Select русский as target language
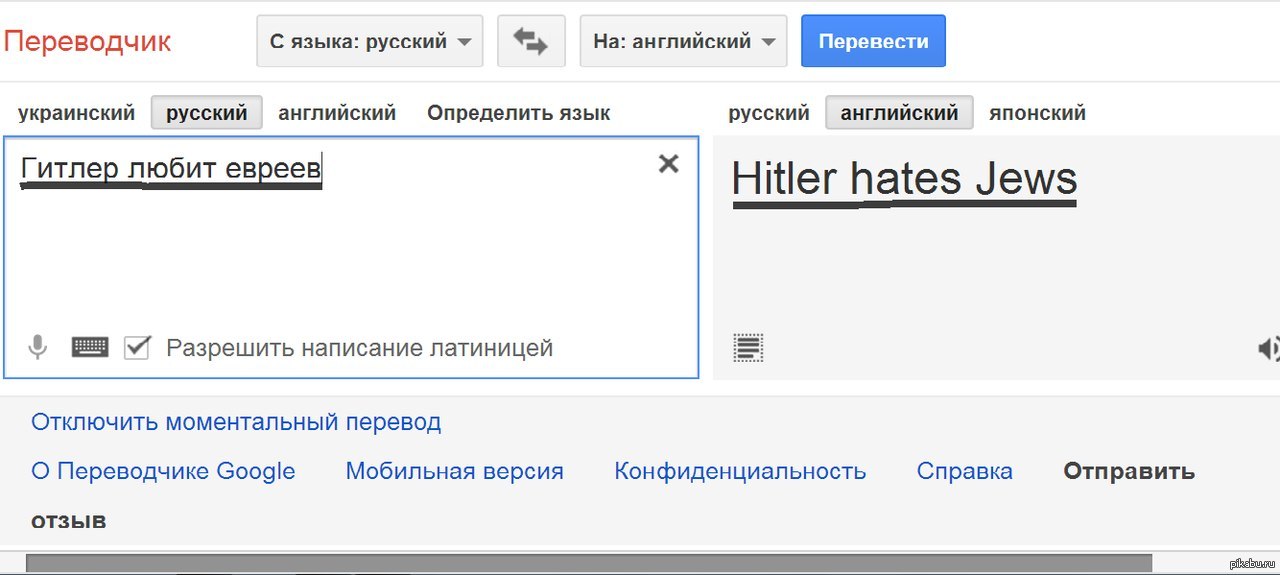This screenshot has height=575, width=1280. coord(768,113)
